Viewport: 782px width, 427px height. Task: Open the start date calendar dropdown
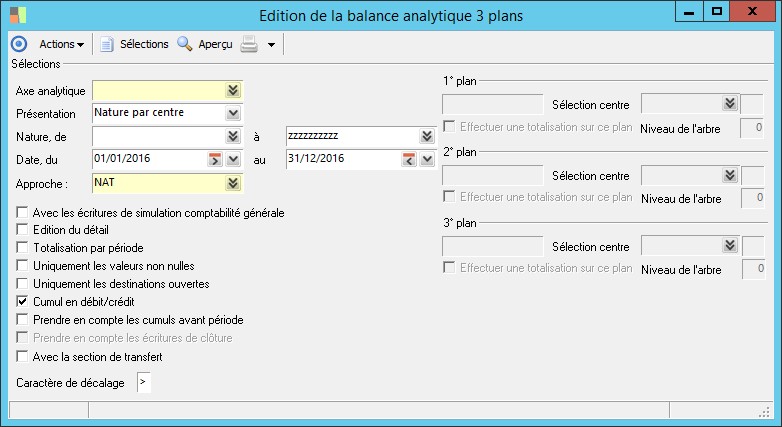click(233, 159)
